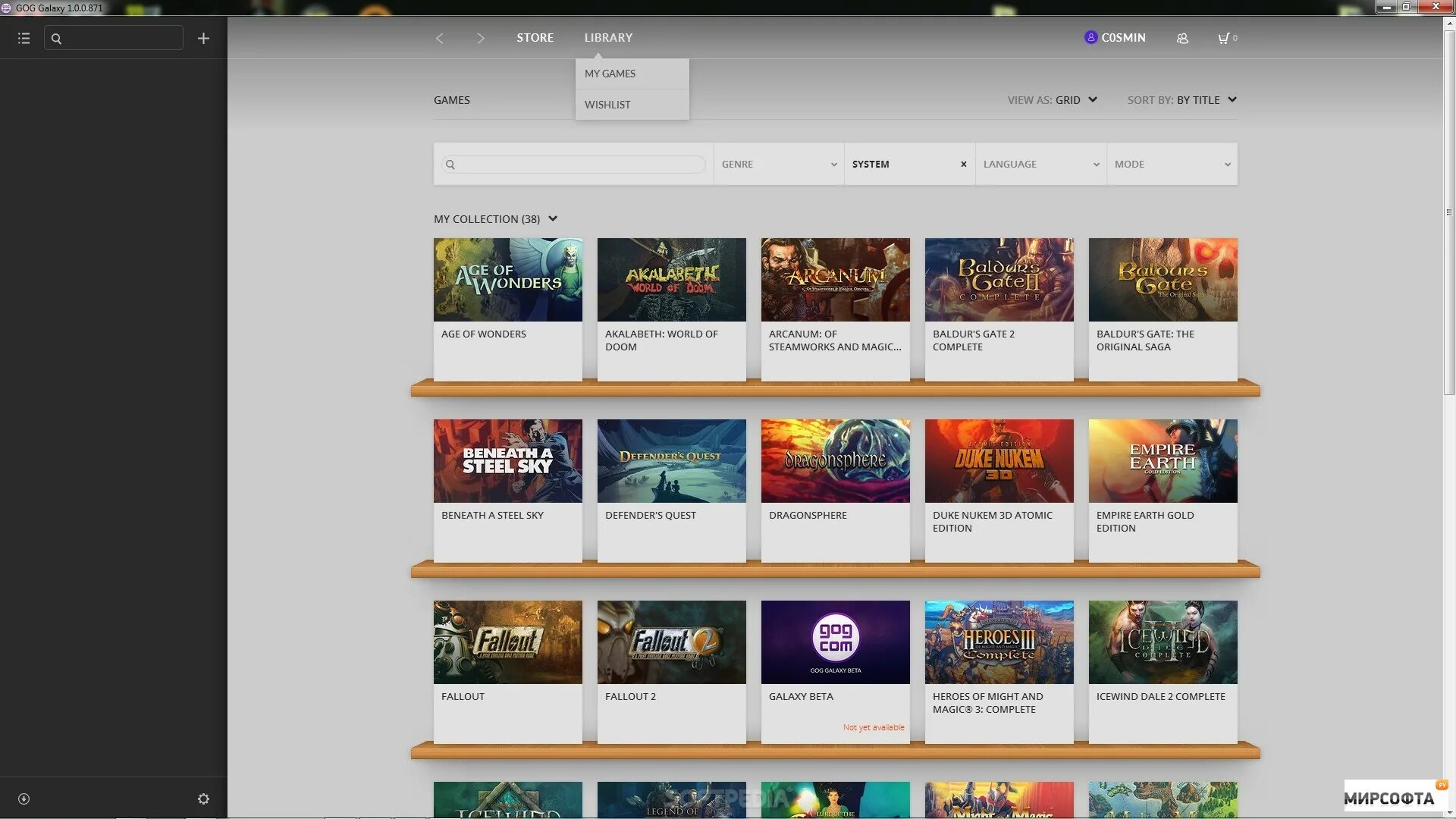Open GOG Galaxy Beta cover

point(836,642)
